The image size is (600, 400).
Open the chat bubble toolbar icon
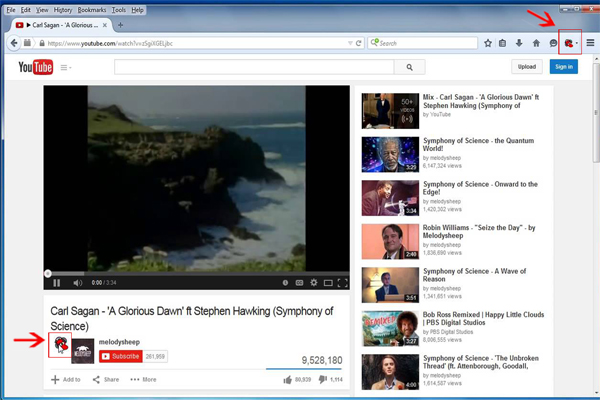click(553, 43)
